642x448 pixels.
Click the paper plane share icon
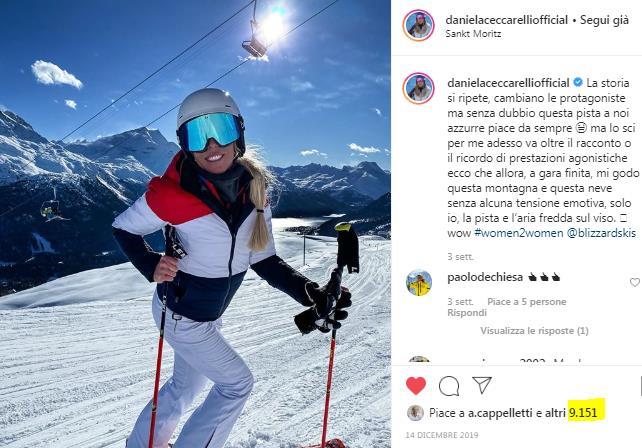482,385
